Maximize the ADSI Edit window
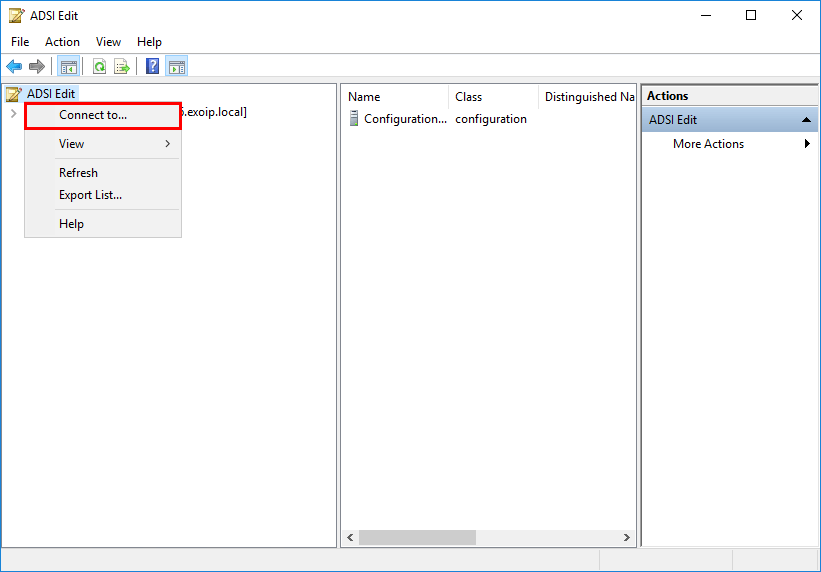 click(751, 16)
